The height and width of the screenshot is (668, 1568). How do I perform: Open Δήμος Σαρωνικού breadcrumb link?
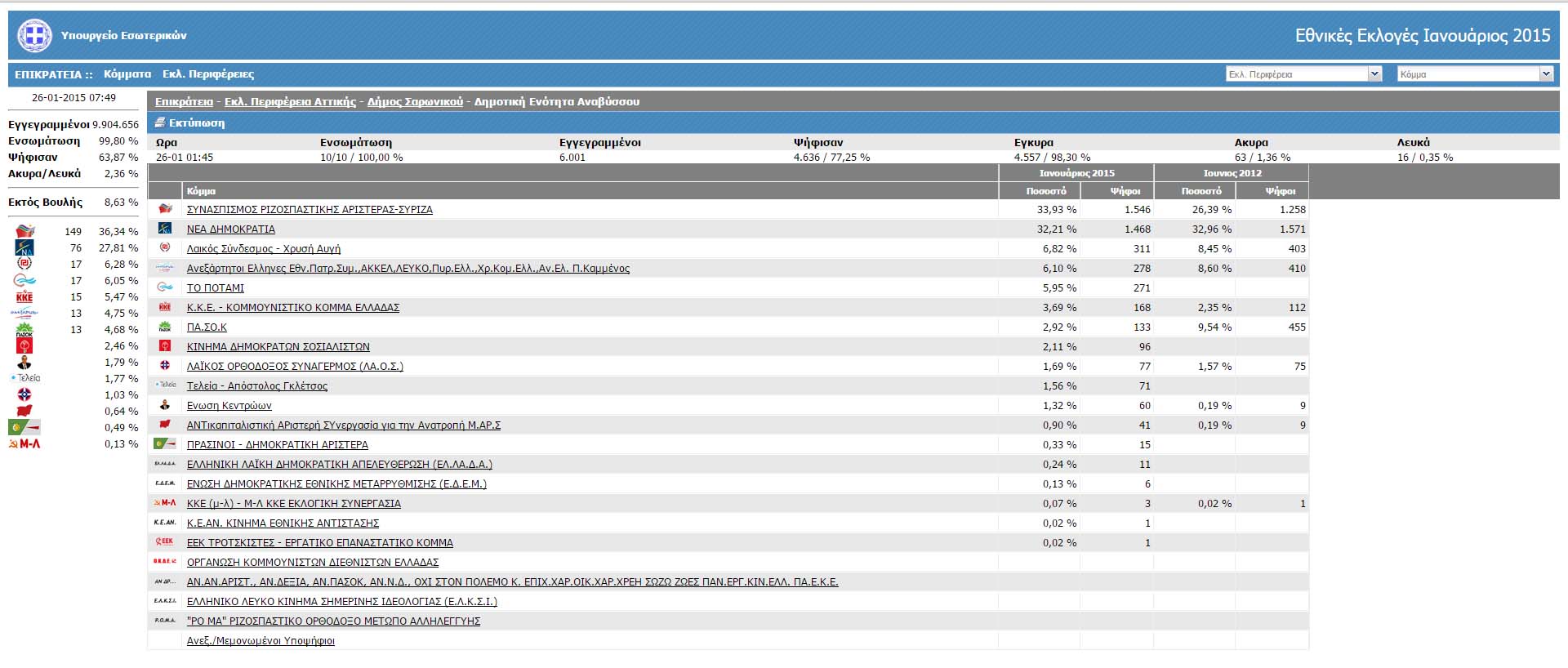click(x=415, y=102)
